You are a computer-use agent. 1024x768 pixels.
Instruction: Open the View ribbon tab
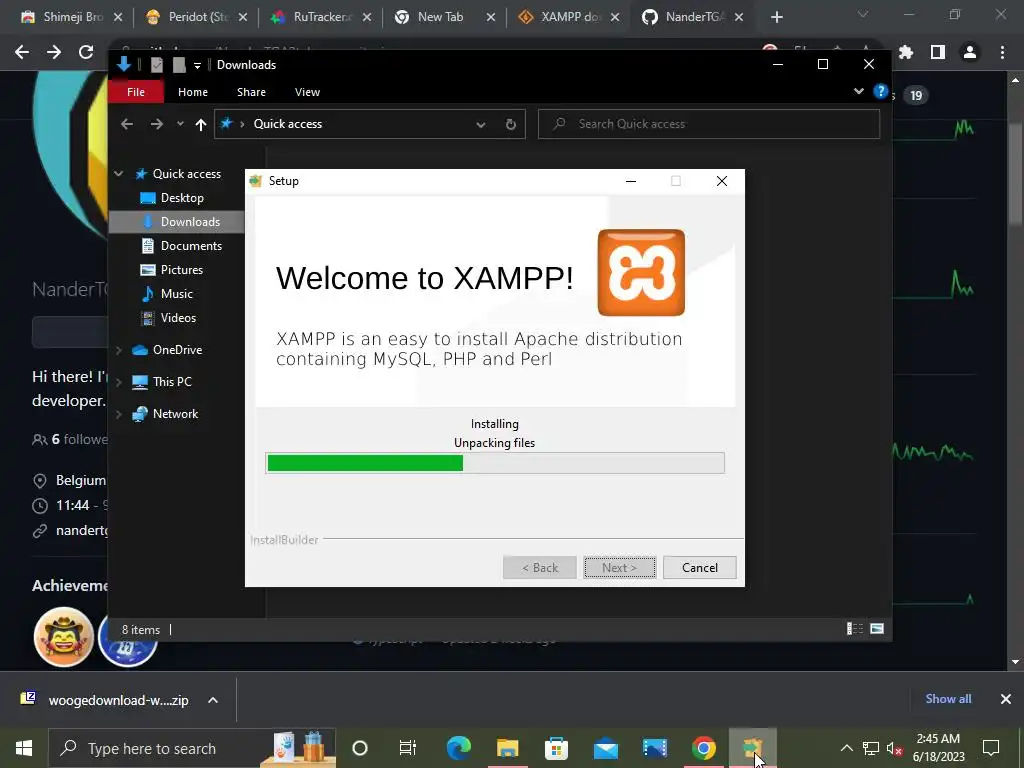click(x=307, y=92)
